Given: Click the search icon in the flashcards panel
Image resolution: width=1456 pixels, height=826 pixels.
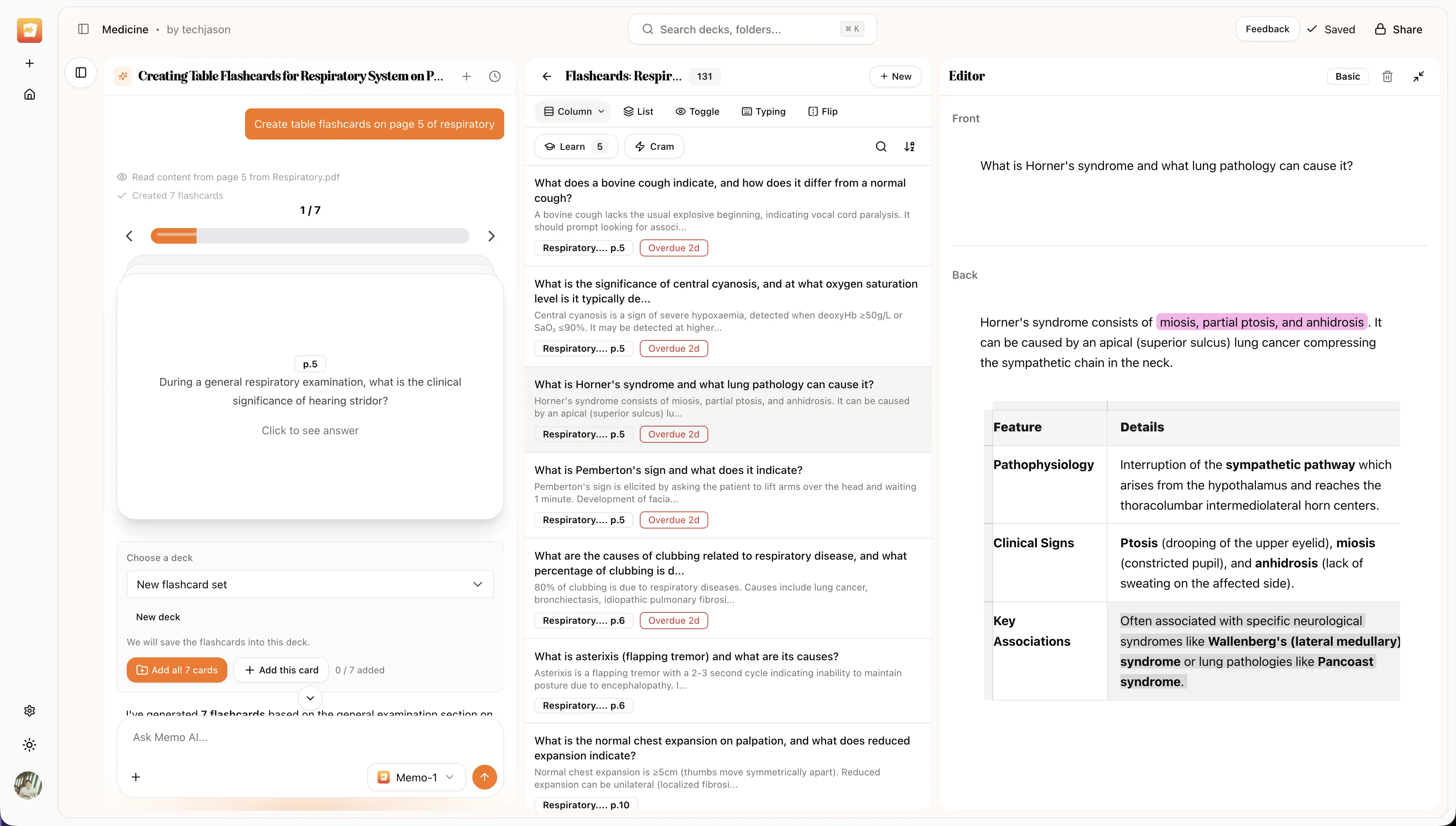Looking at the screenshot, I should [x=881, y=146].
